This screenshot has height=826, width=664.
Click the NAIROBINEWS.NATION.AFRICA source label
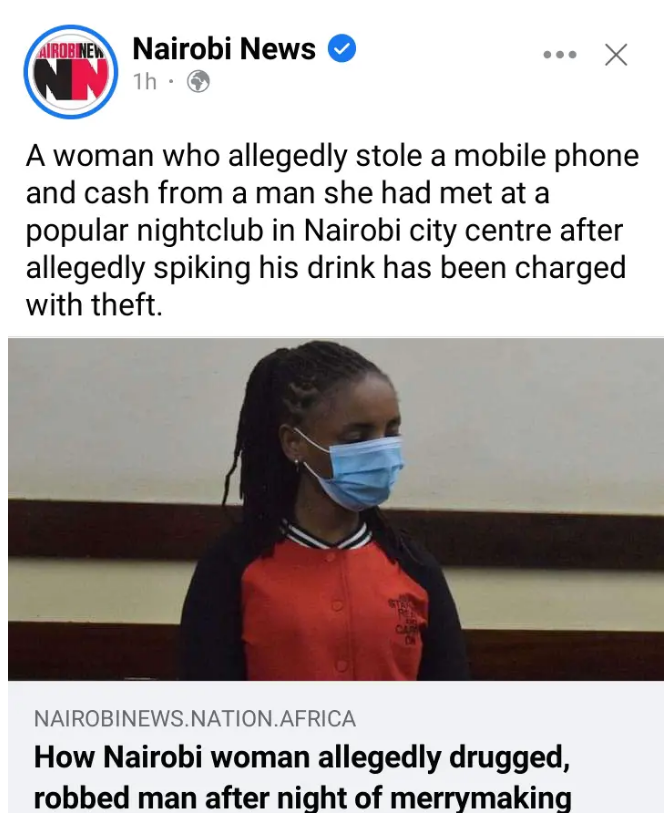194,719
